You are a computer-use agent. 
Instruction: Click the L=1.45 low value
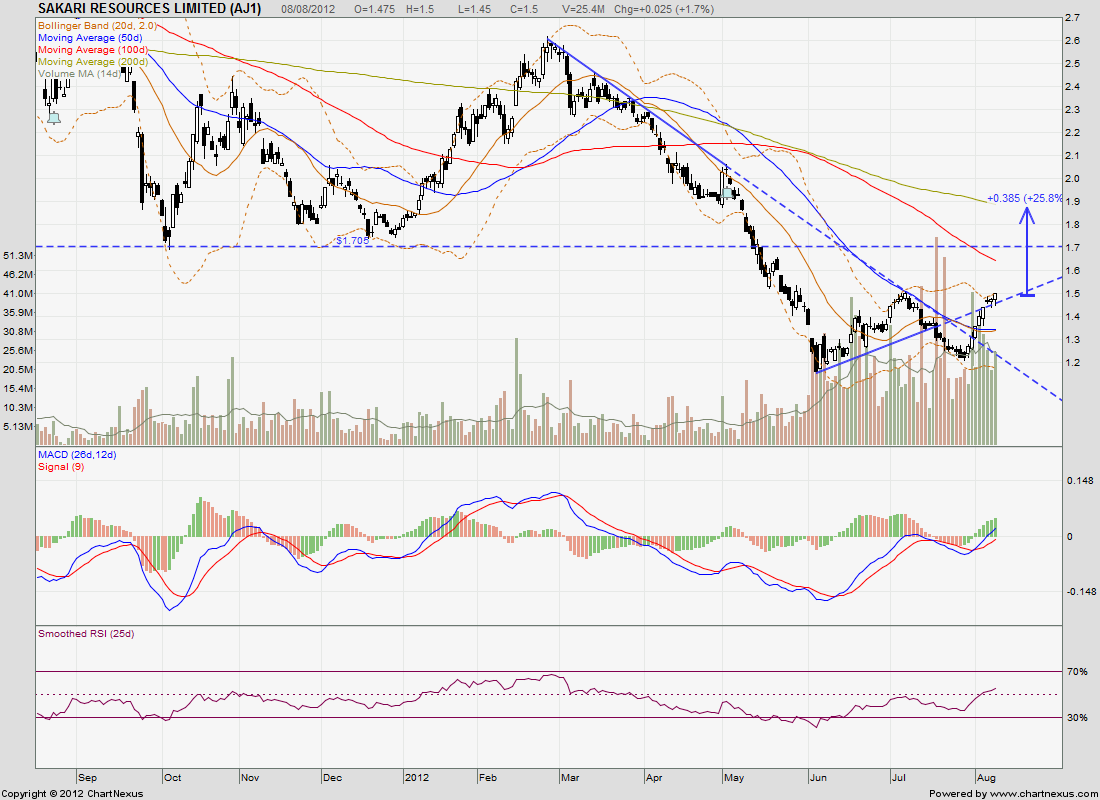click(x=475, y=9)
